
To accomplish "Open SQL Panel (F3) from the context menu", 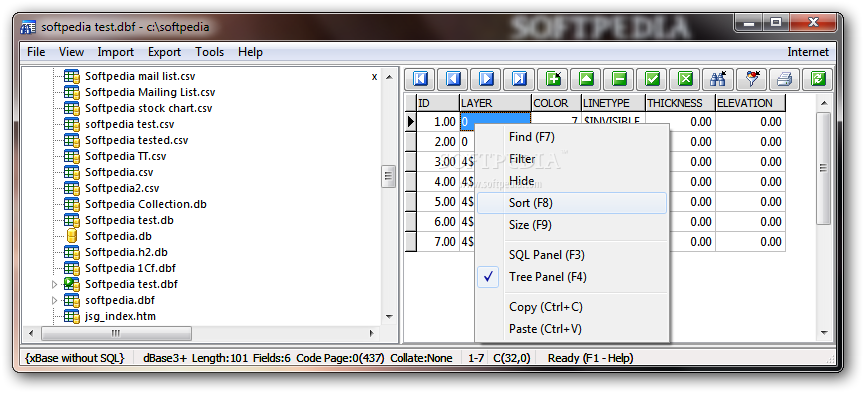I will [571, 255].
